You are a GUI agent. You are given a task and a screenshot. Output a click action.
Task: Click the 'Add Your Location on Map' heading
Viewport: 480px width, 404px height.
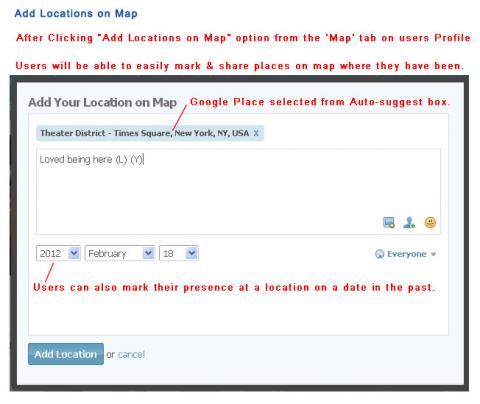pyautogui.click(x=102, y=102)
